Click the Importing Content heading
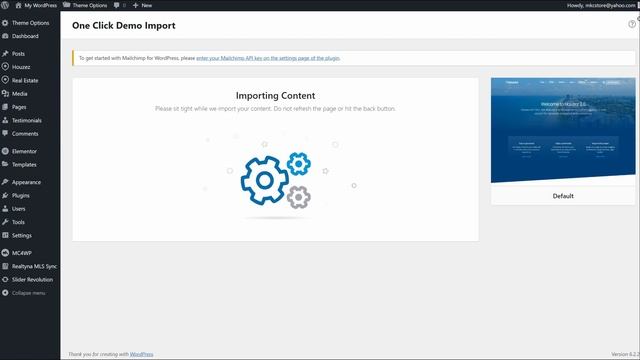This screenshot has width=640, height=360. 276,96
